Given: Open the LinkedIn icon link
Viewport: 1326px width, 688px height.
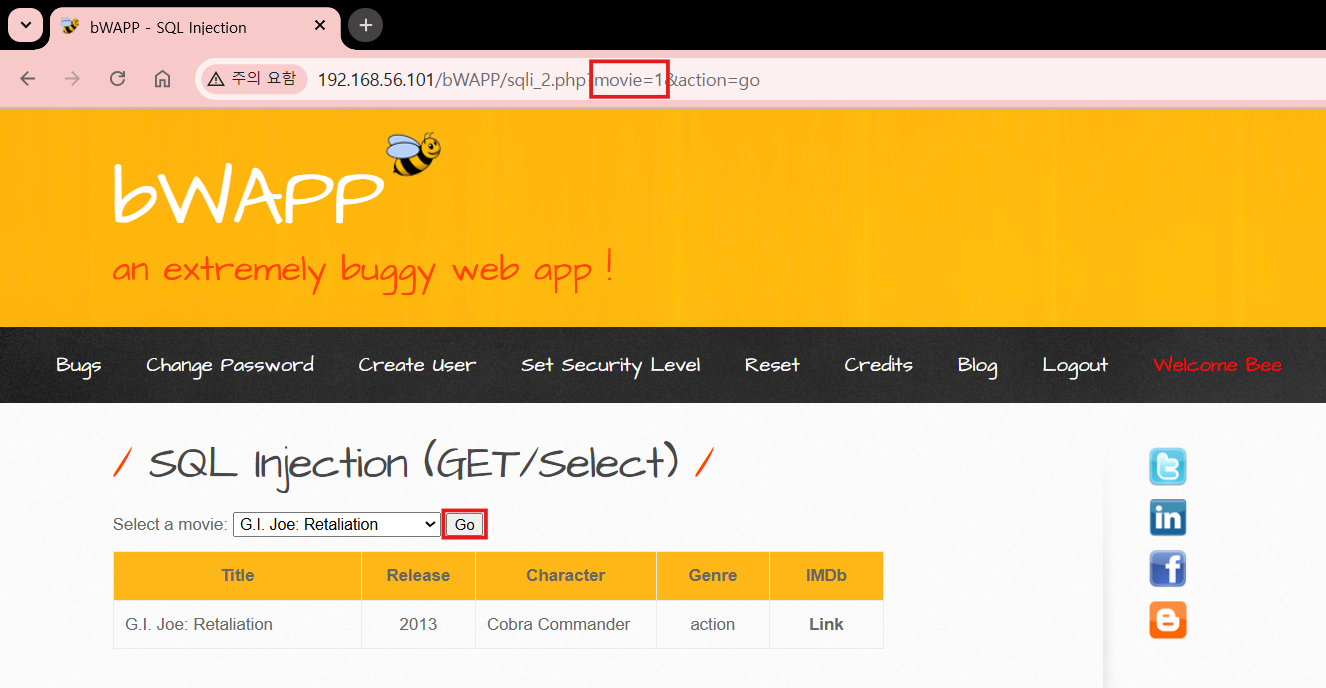Looking at the screenshot, I should (1167, 518).
